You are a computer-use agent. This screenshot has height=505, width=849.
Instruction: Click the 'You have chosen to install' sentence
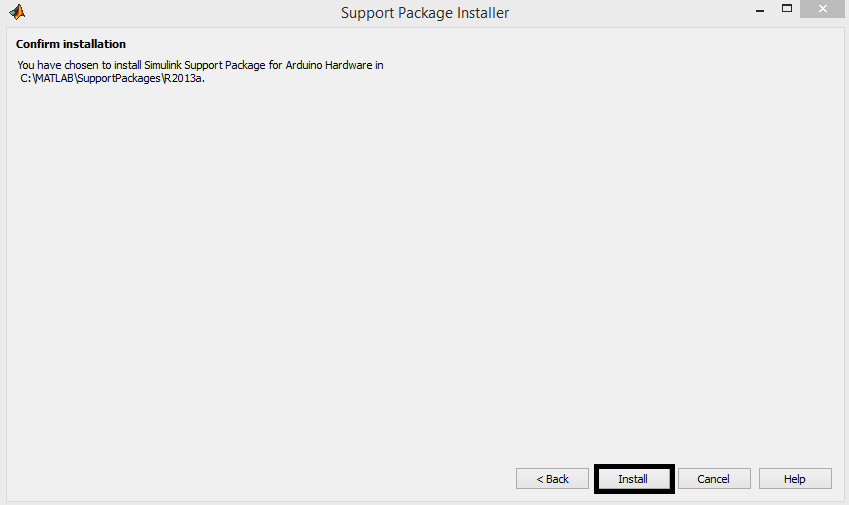(x=200, y=71)
